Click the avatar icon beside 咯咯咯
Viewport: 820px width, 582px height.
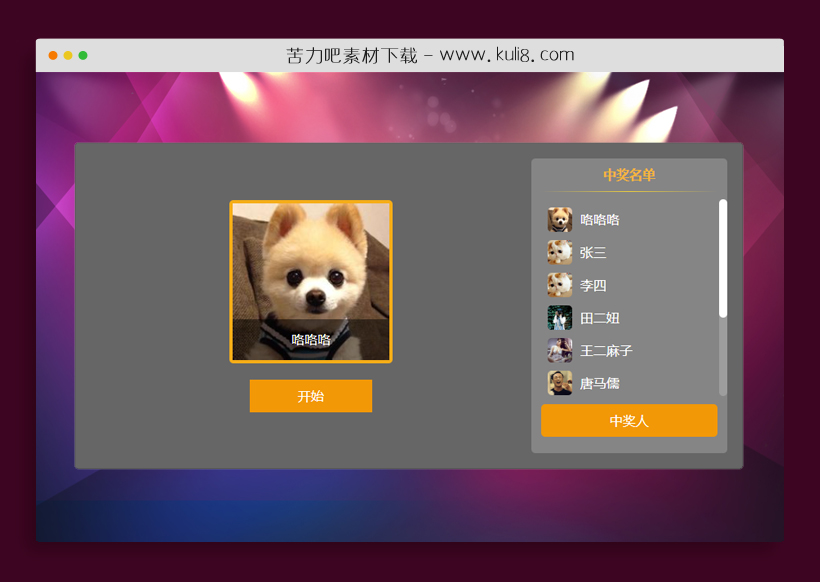click(559, 220)
